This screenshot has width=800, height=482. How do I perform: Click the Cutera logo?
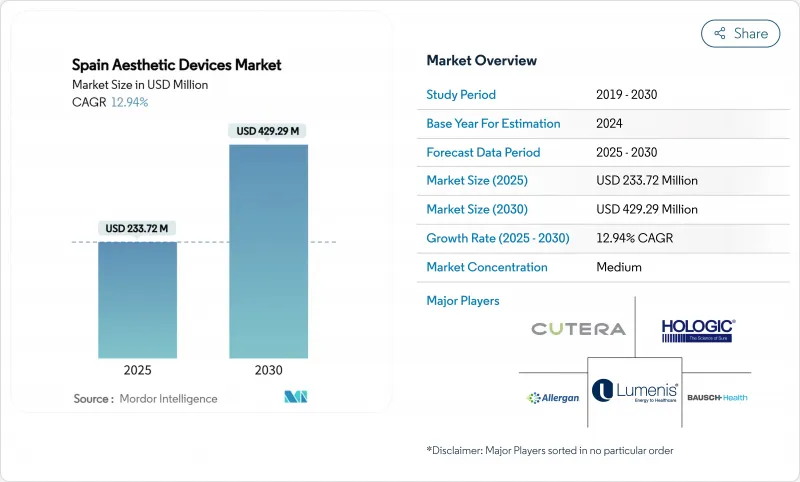(578, 329)
